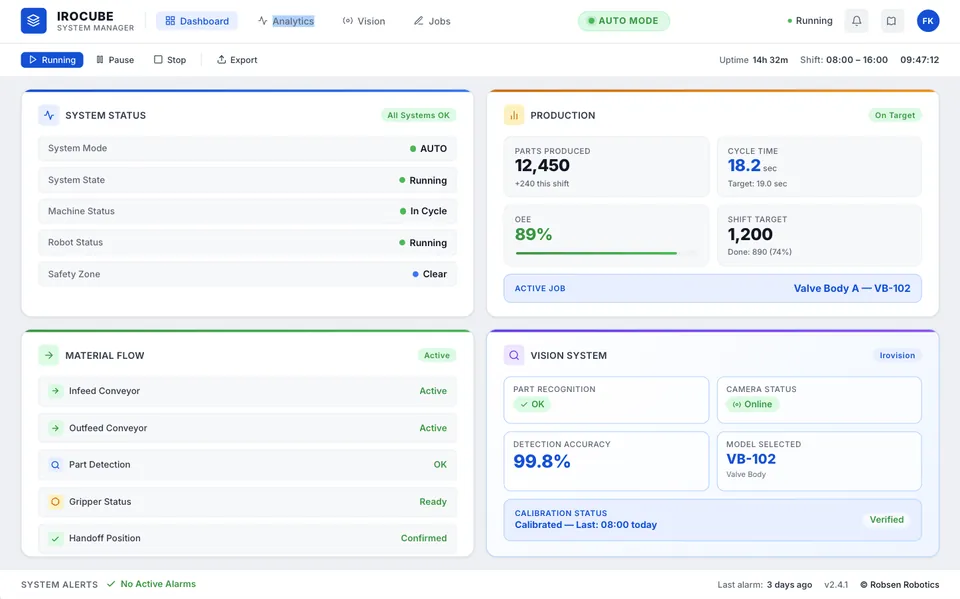
Task: Click the Shift 08:00 – 16:00 text
Action: coord(844,60)
